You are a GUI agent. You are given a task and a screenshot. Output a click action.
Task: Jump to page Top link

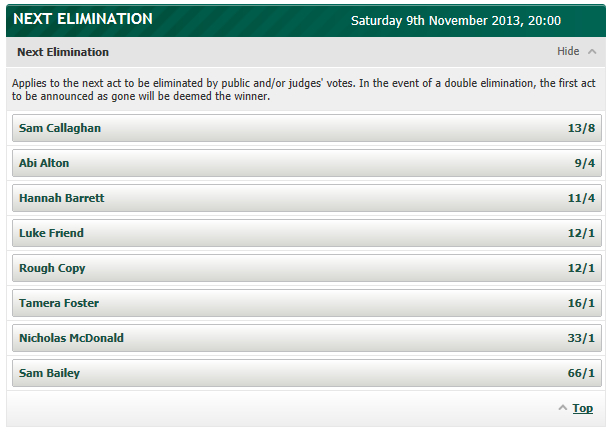tap(582, 408)
